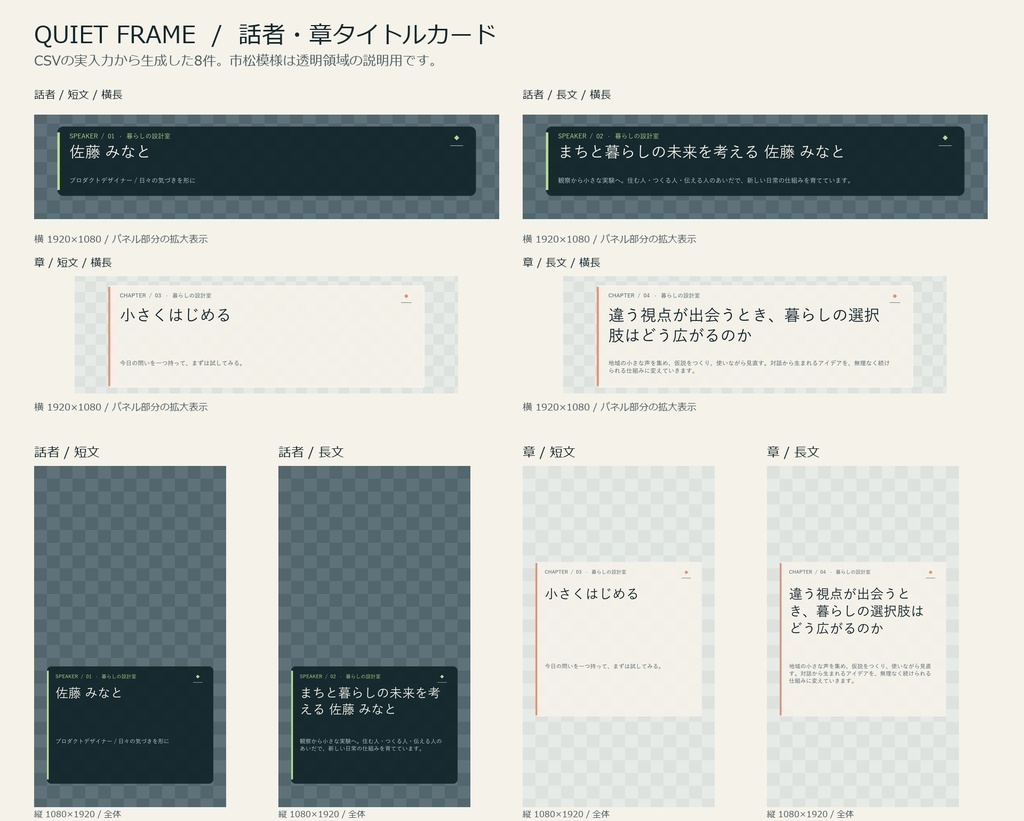Image resolution: width=1024 pixels, height=821 pixels.
Task: Click the caption 横 1920×1080 under the CHAPTER / 03 card
Action: coord(121,407)
